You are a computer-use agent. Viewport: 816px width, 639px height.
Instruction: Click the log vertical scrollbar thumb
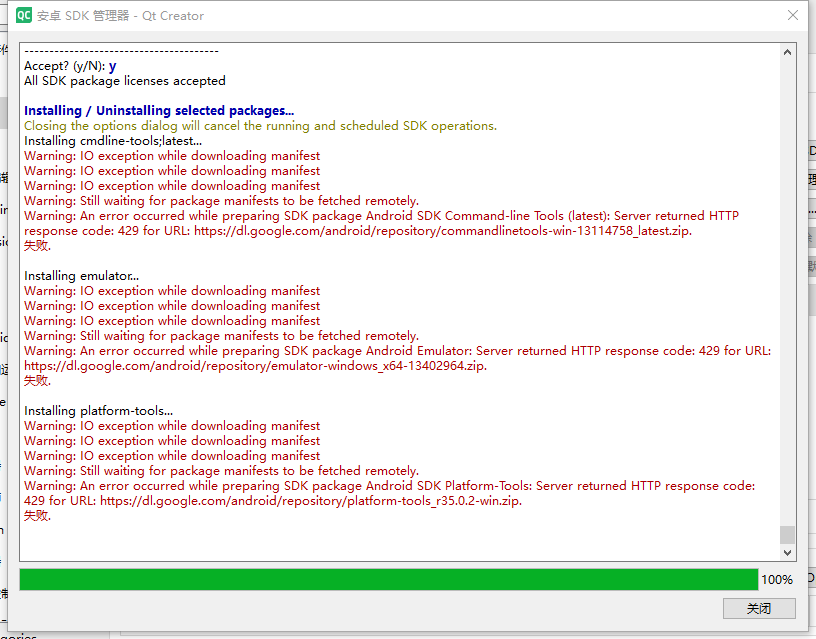[x=787, y=534]
